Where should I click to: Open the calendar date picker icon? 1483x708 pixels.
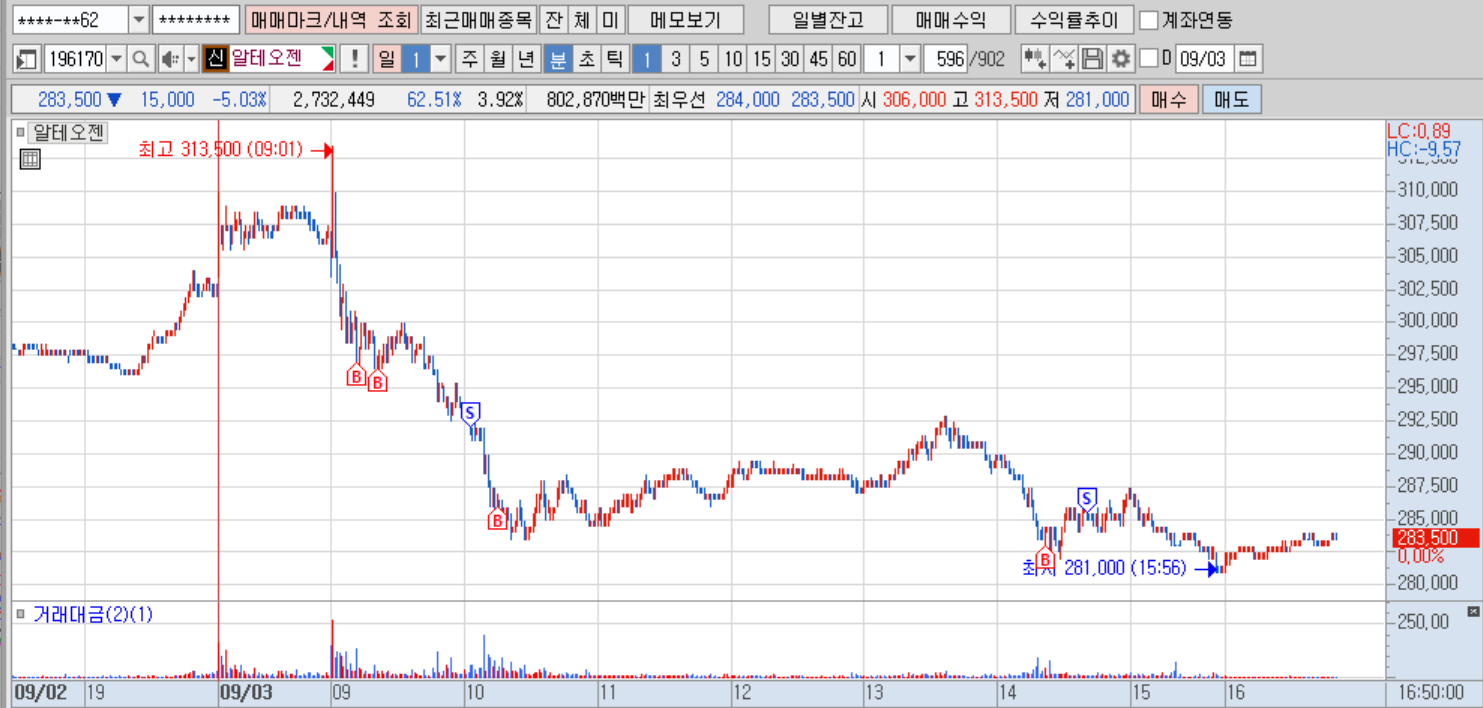pyautogui.click(x=1247, y=59)
